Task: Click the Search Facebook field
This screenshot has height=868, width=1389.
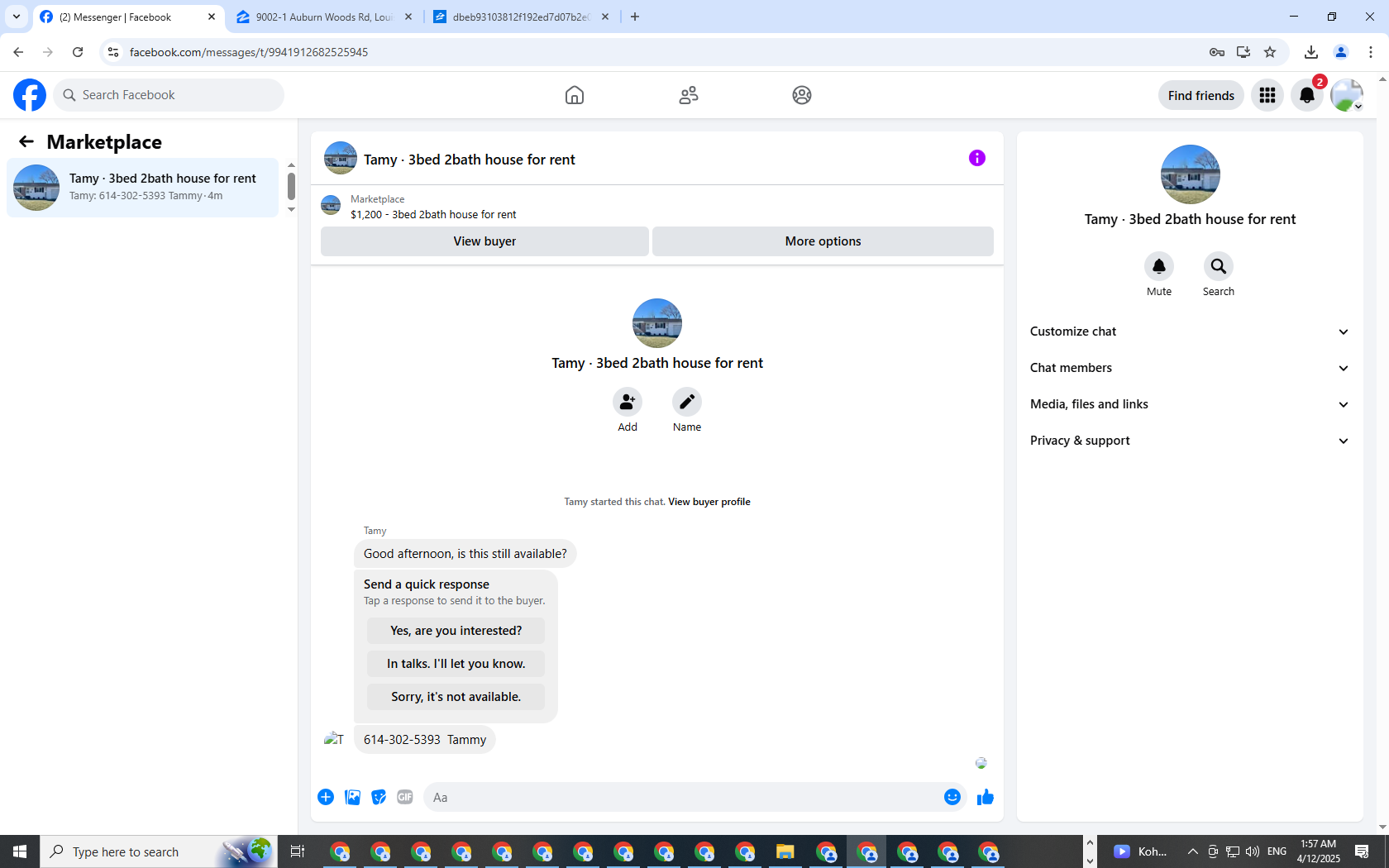Action: [169, 95]
